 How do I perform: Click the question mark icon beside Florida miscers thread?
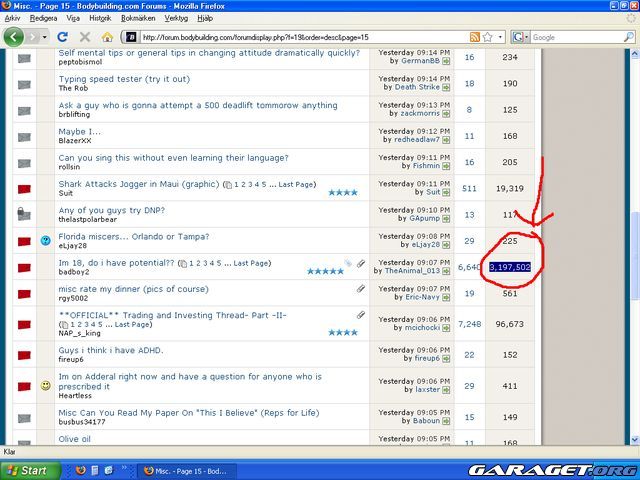(x=46, y=241)
